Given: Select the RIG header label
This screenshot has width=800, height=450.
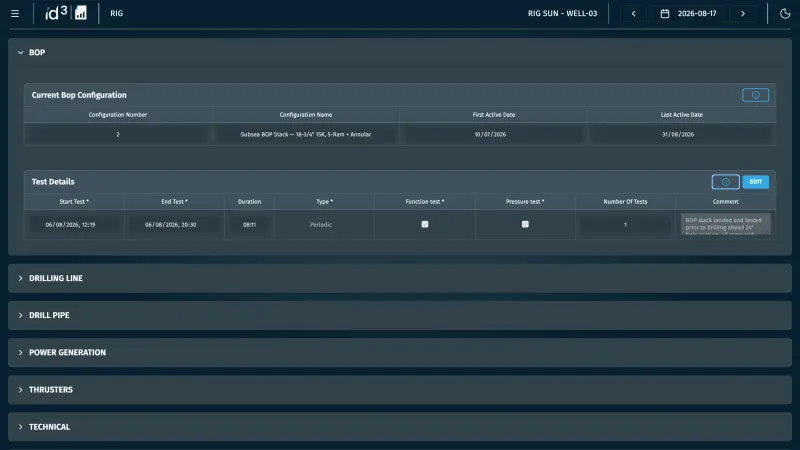Looking at the screenshot, I should coord(116,14).
